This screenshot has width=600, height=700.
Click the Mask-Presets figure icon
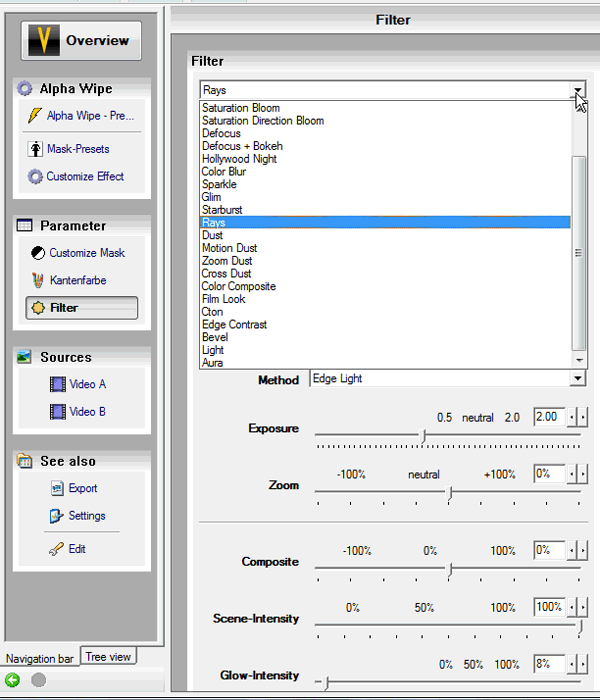[x=35, y=149]
